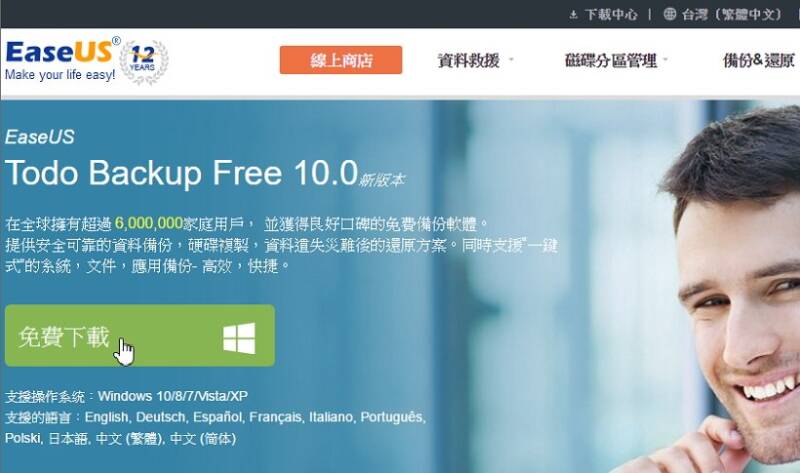
Task: Click the 6,000,000 highlighted user count
Action: [x=148, y=223]
